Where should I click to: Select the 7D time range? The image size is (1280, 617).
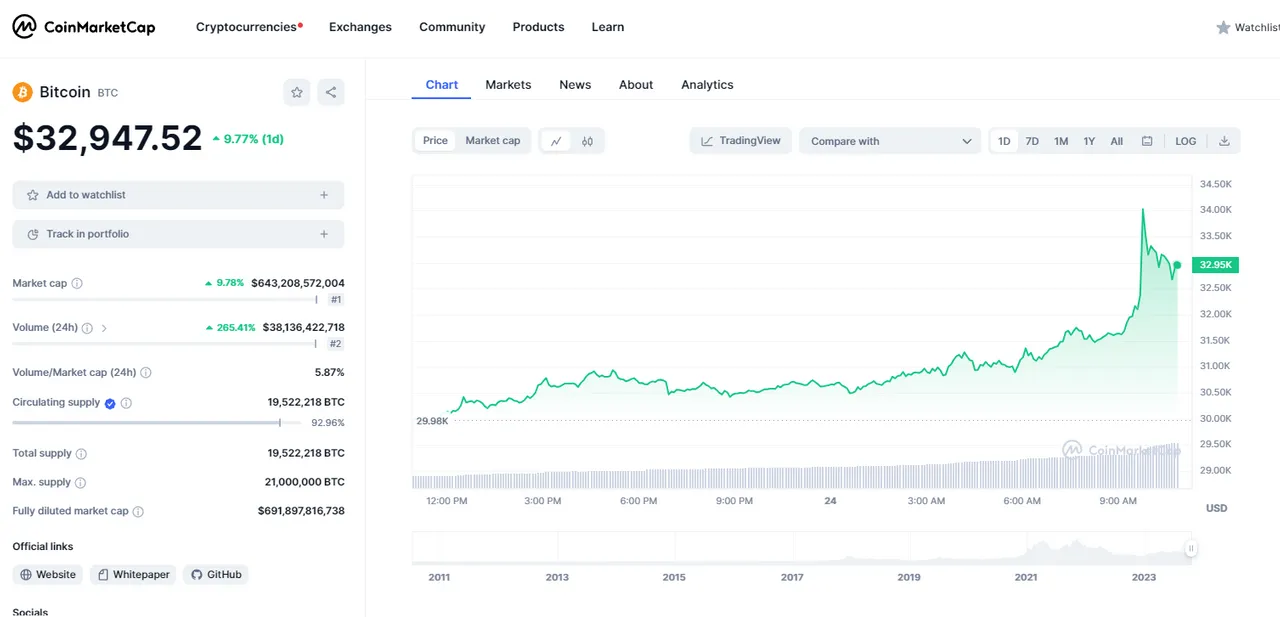[x=1032, y=141]
